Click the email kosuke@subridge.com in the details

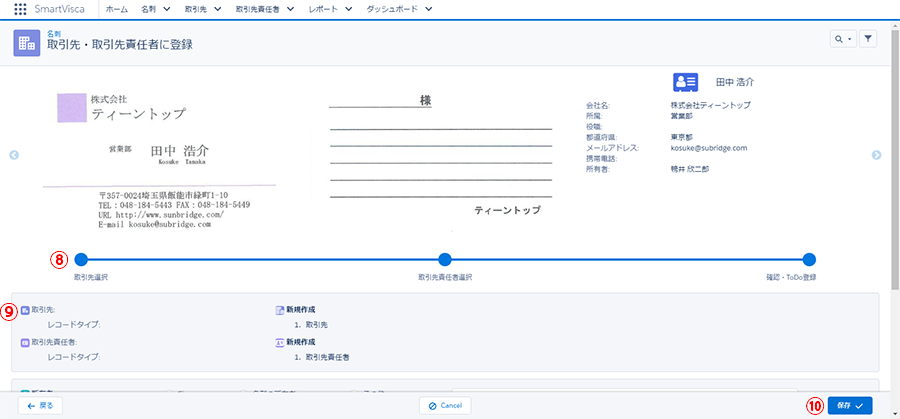[708, 148]
